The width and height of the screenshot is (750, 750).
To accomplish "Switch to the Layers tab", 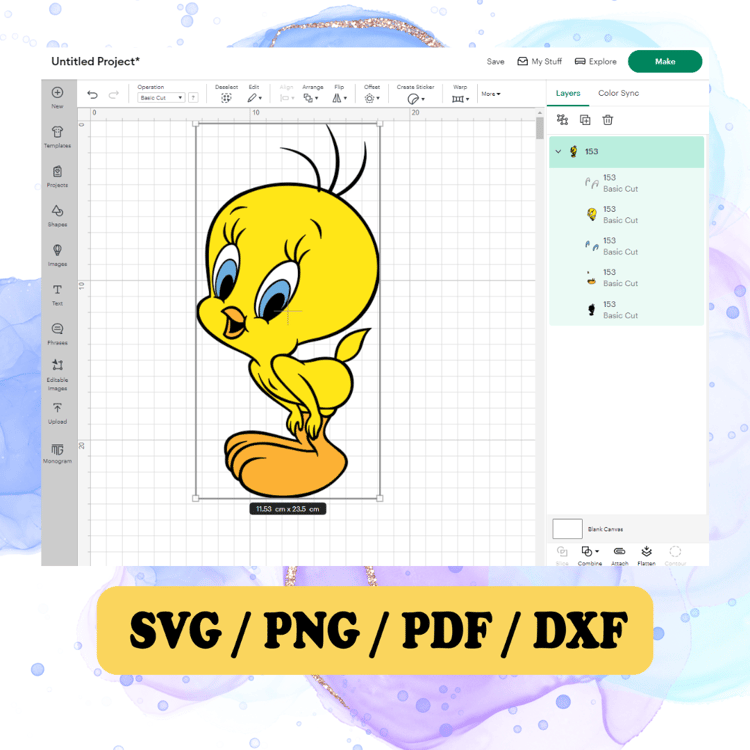I will tap(568, 93).
